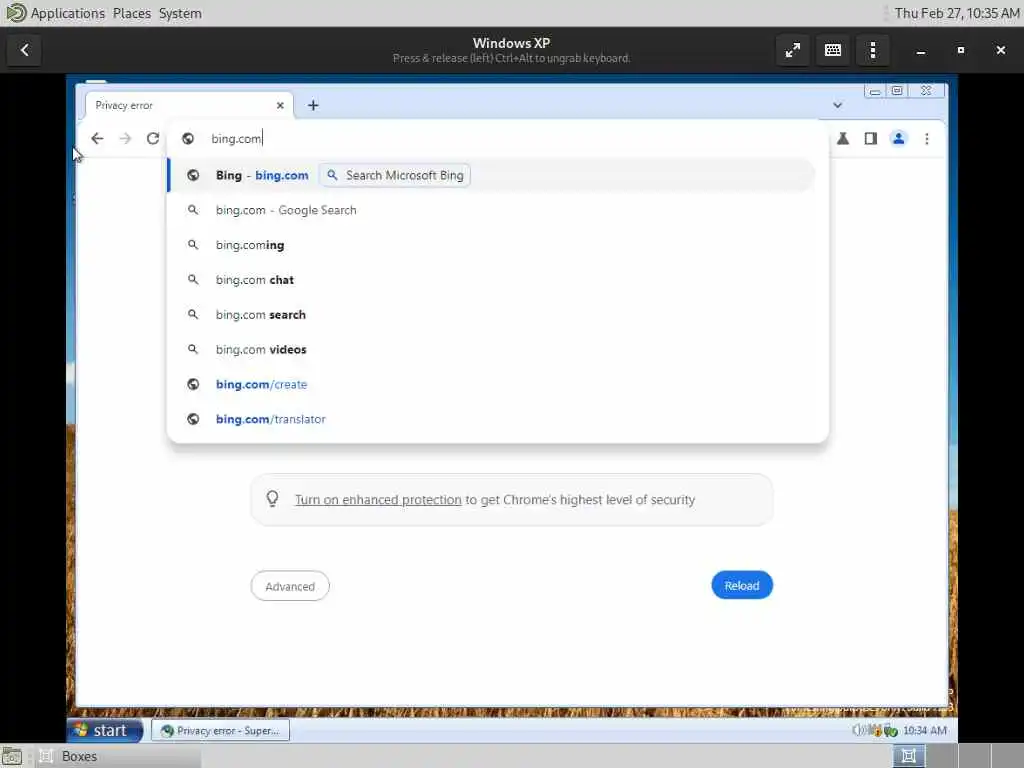Select the Privacy error tab

[x=189, y=105]
